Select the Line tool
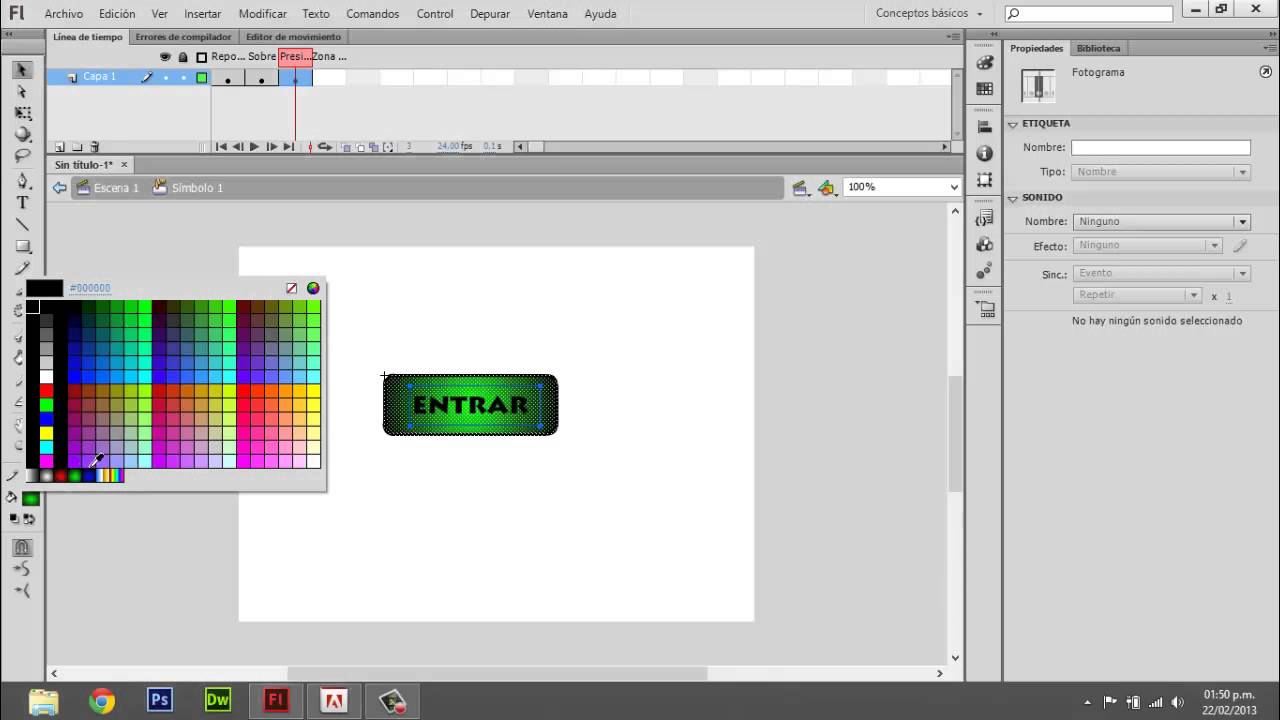Viewport: 1280px width, 720px height. 23,225
